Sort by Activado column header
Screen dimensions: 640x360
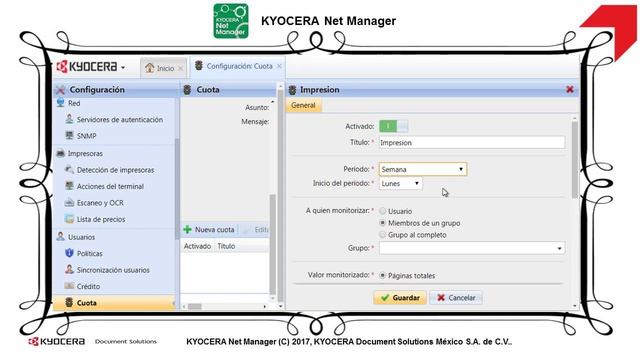pyautogui.click(x=197, y=246)
